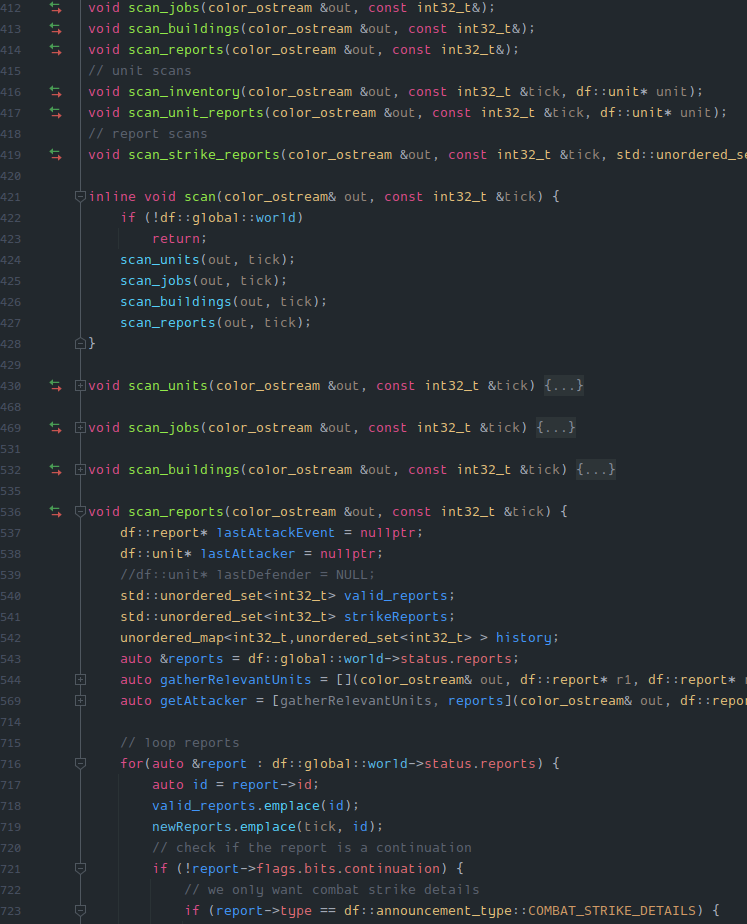Click scan_reports call on line 427

coord(168,322)
